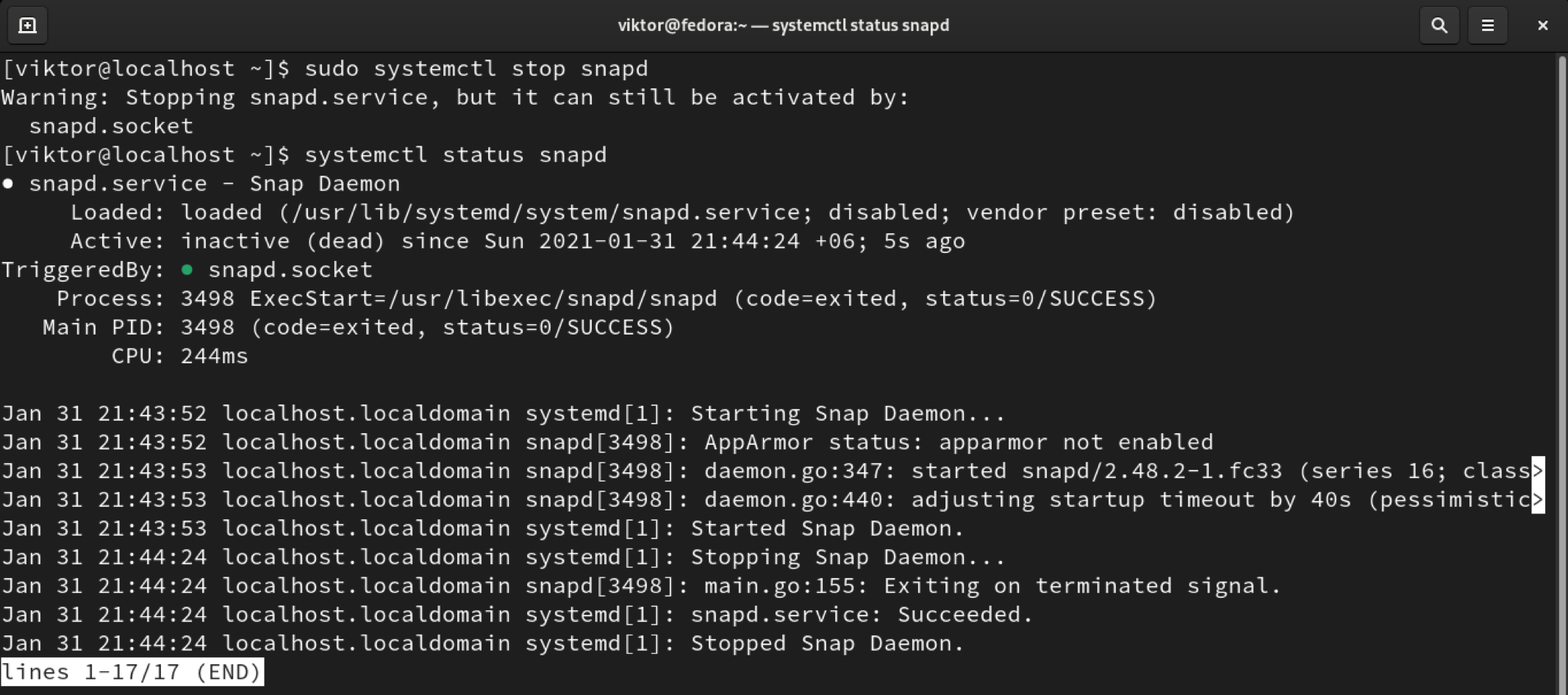Click the CPU value 244ms

pyautogui.click(x=215, y=356)
